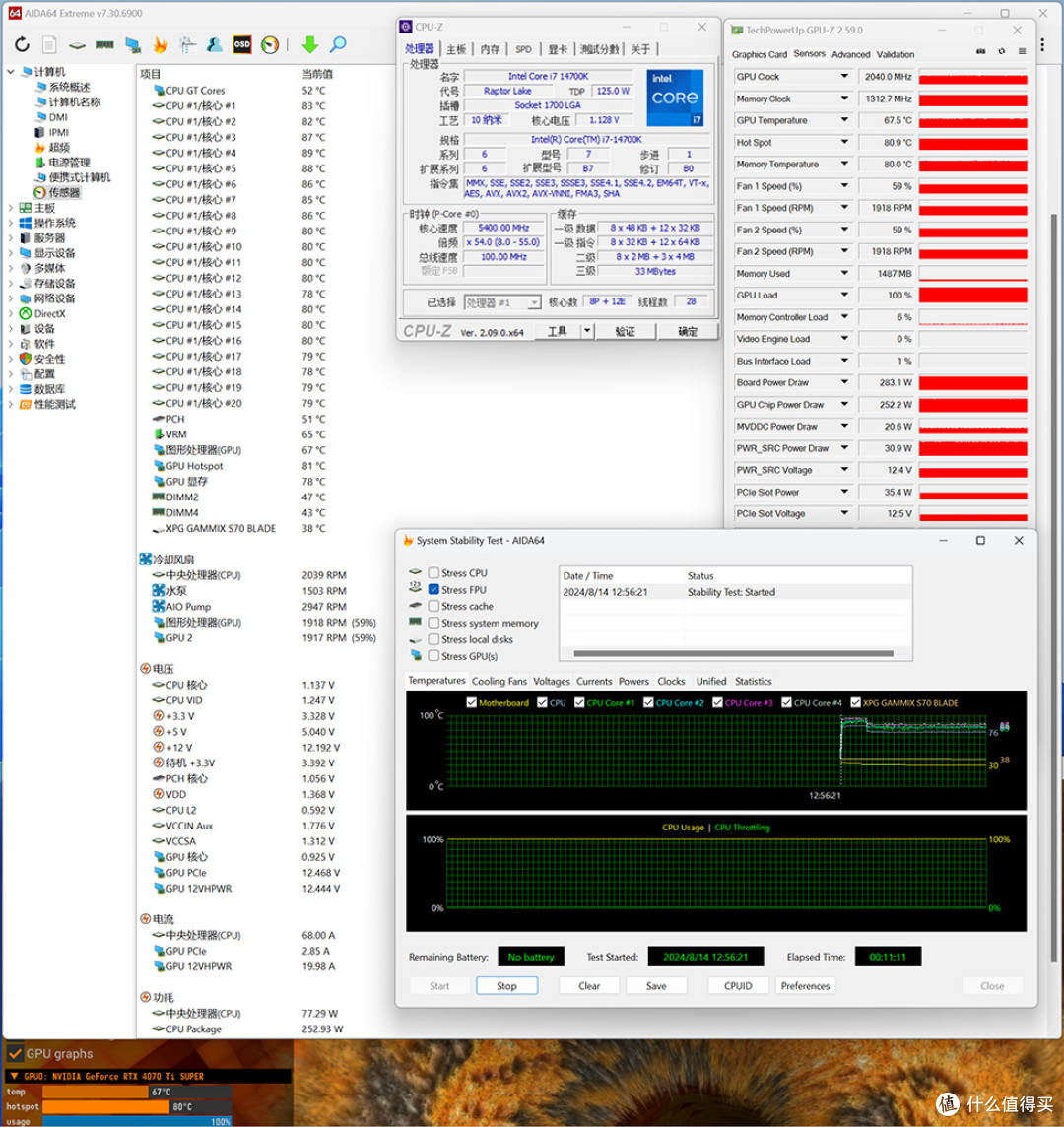Expand the DirectX tree node
Viewport: 1064px width, 1127px height.
[x=10, y=313]
